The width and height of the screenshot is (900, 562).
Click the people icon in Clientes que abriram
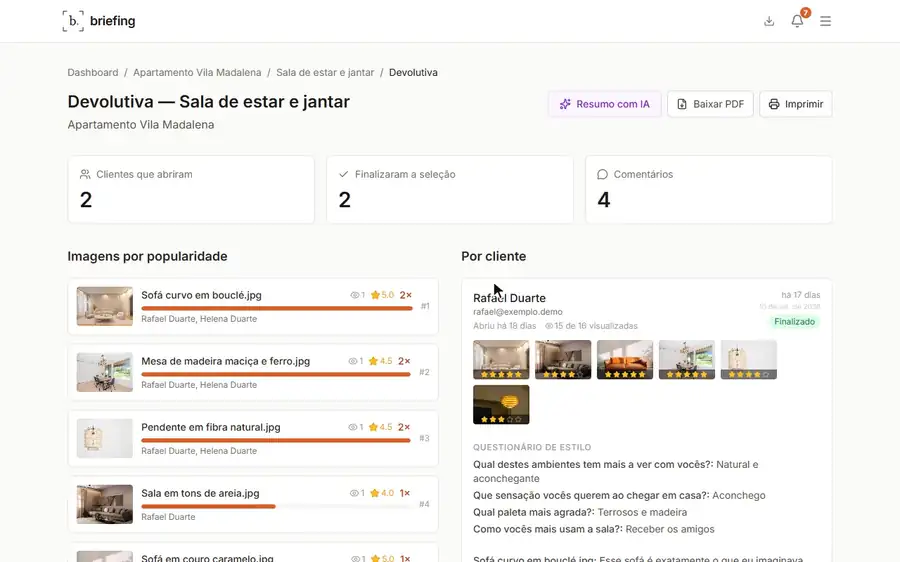(x=86, y=174)
